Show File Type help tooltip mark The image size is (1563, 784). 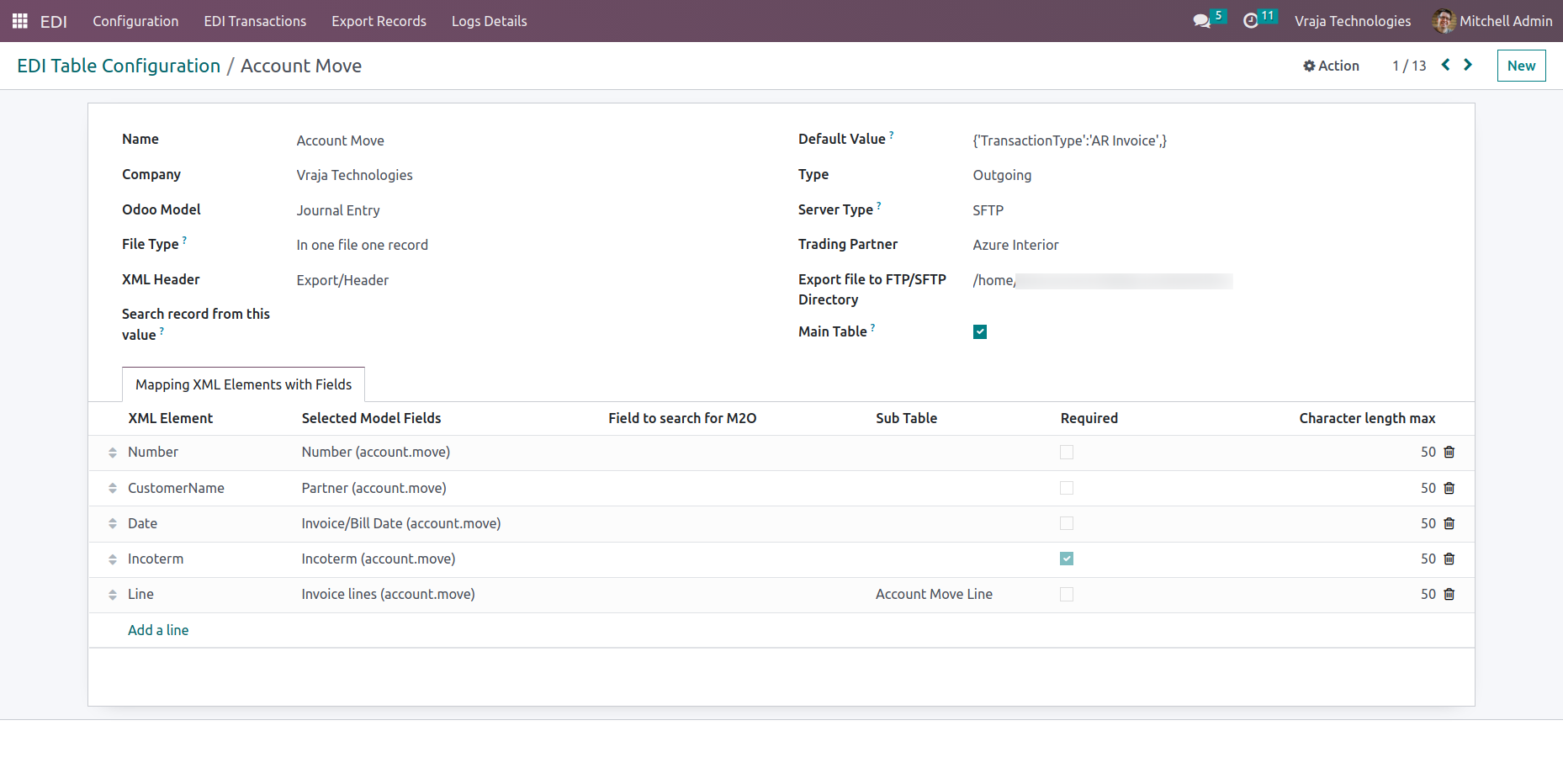184,240
